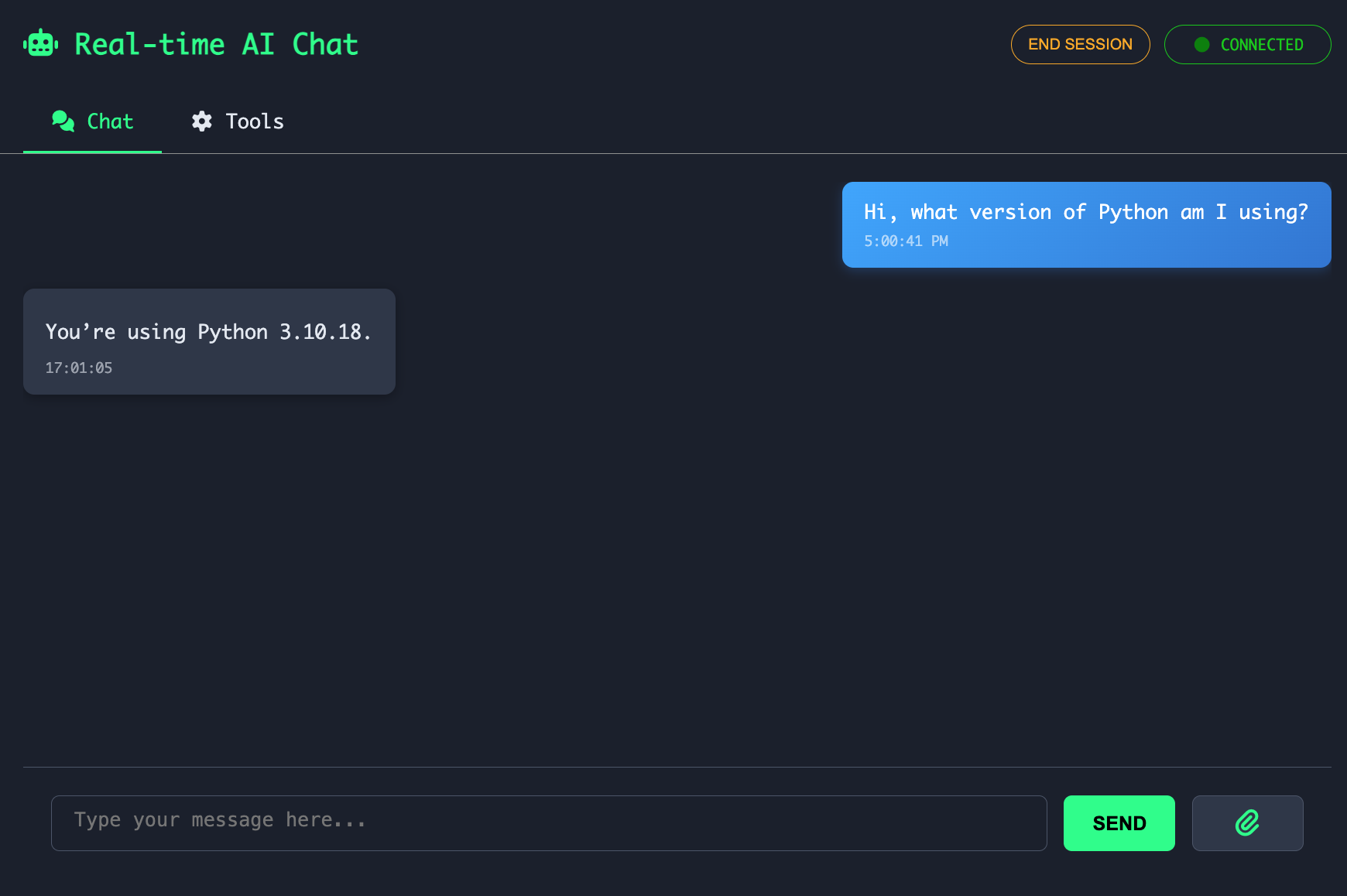Switch to the Tools tab
The height and width of the screenshot is (896, 1347).
[237, 121]
